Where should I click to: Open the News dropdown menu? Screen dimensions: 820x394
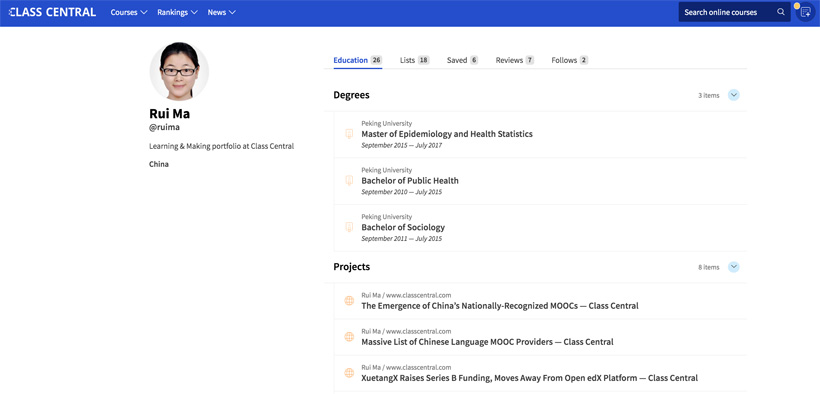[221, 12]
